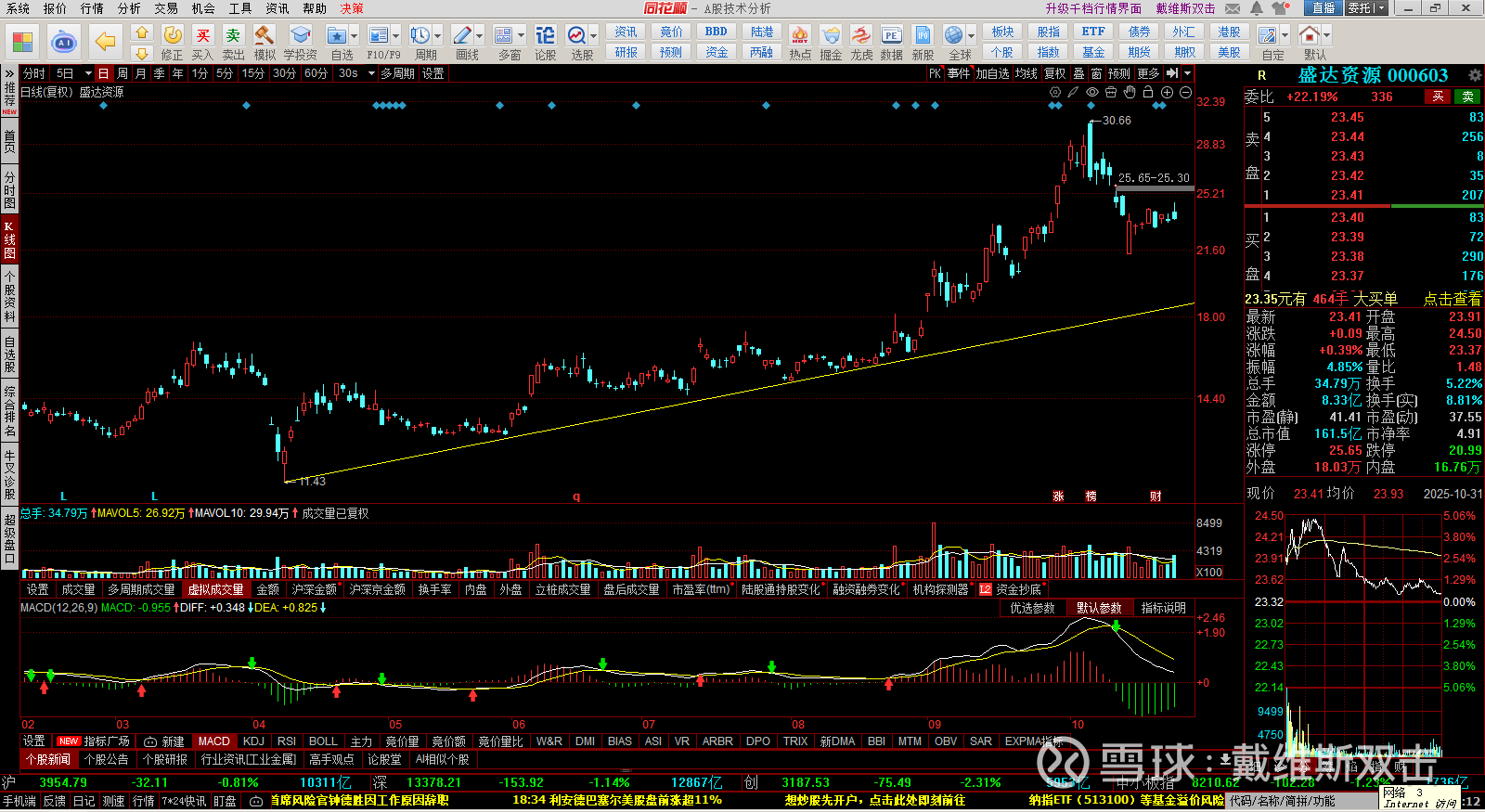Zoom in chart with plus icon

point(1167,92)
